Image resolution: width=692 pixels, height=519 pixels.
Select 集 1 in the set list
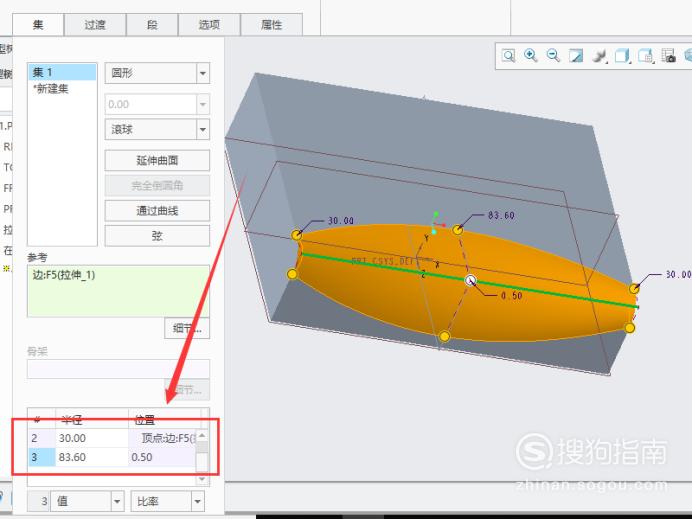click(62, 72)
